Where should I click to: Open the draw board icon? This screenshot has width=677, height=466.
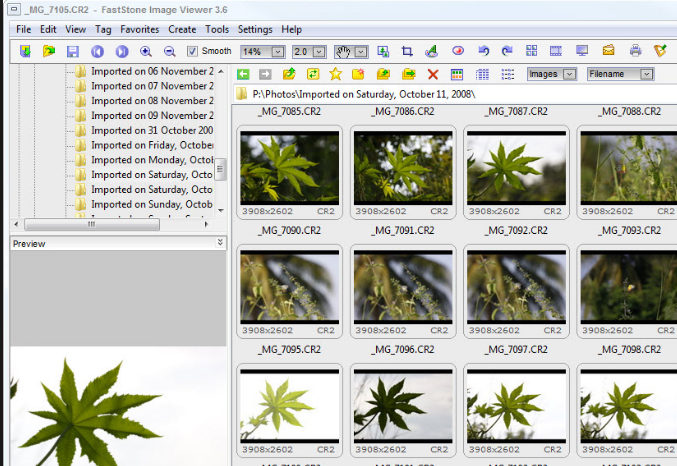[x=431, y=51]
